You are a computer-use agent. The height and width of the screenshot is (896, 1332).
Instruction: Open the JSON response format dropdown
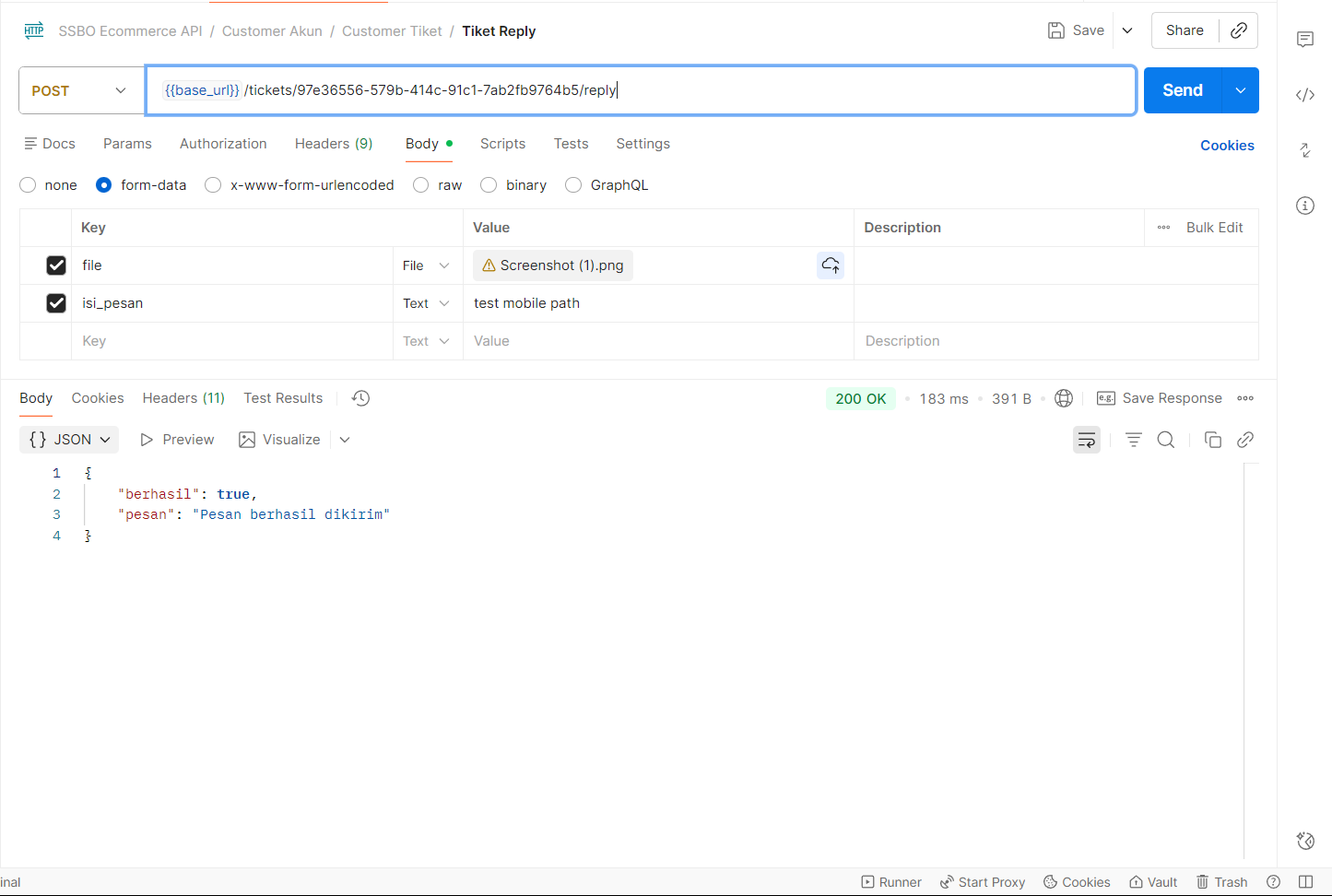coord(69,440)
